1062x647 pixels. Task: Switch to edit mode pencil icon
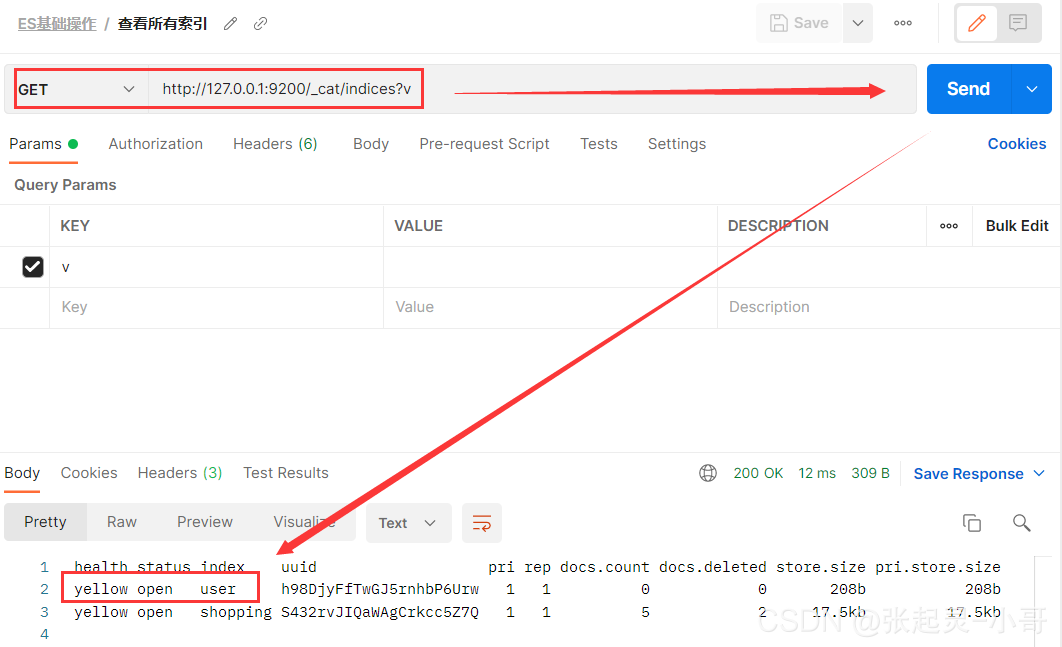coord(977,24)
